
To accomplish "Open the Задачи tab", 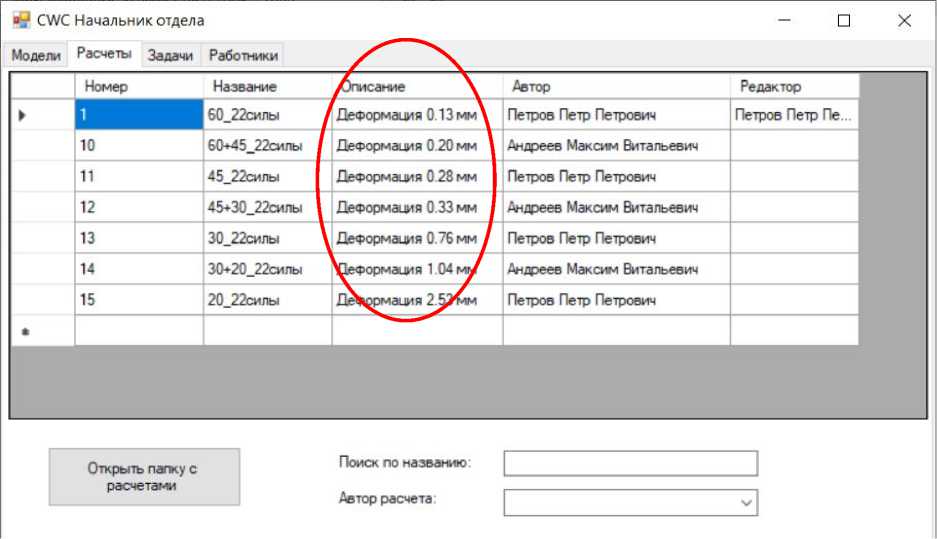I will (170, 56).
